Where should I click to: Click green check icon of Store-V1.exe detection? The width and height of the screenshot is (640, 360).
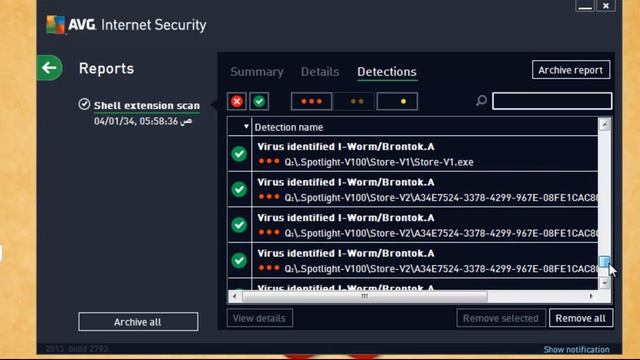pos(239,154)
